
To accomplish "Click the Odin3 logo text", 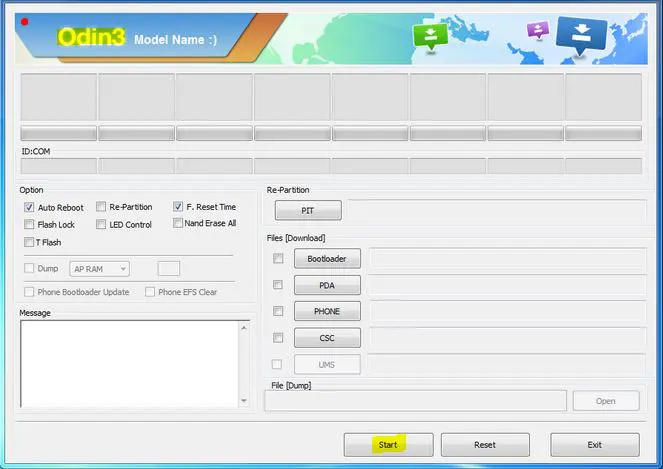I will tap(91, 37).
